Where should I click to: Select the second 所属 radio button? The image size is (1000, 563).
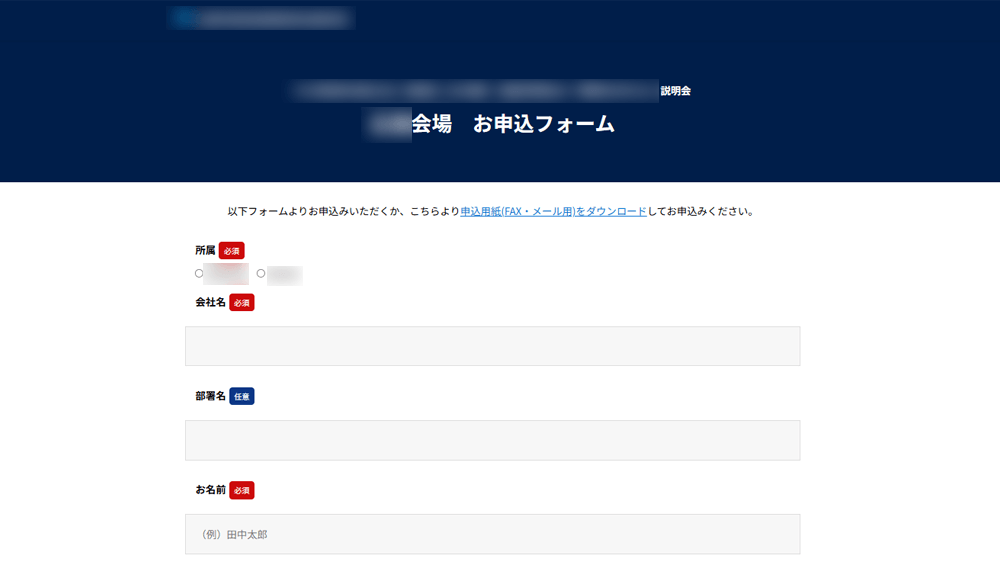pos(261,273)
